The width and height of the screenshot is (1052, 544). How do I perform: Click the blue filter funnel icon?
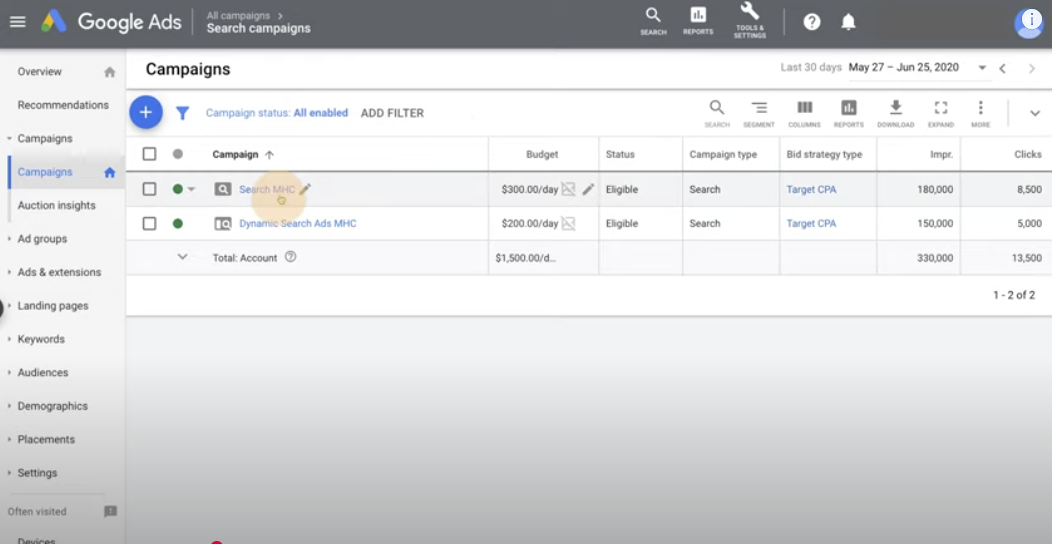coord(182,113)
